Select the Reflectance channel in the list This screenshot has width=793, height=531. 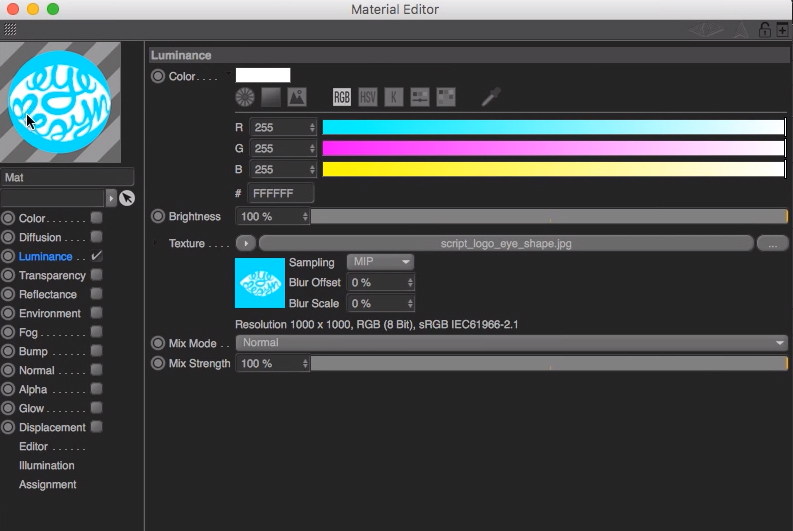(48, 294)
